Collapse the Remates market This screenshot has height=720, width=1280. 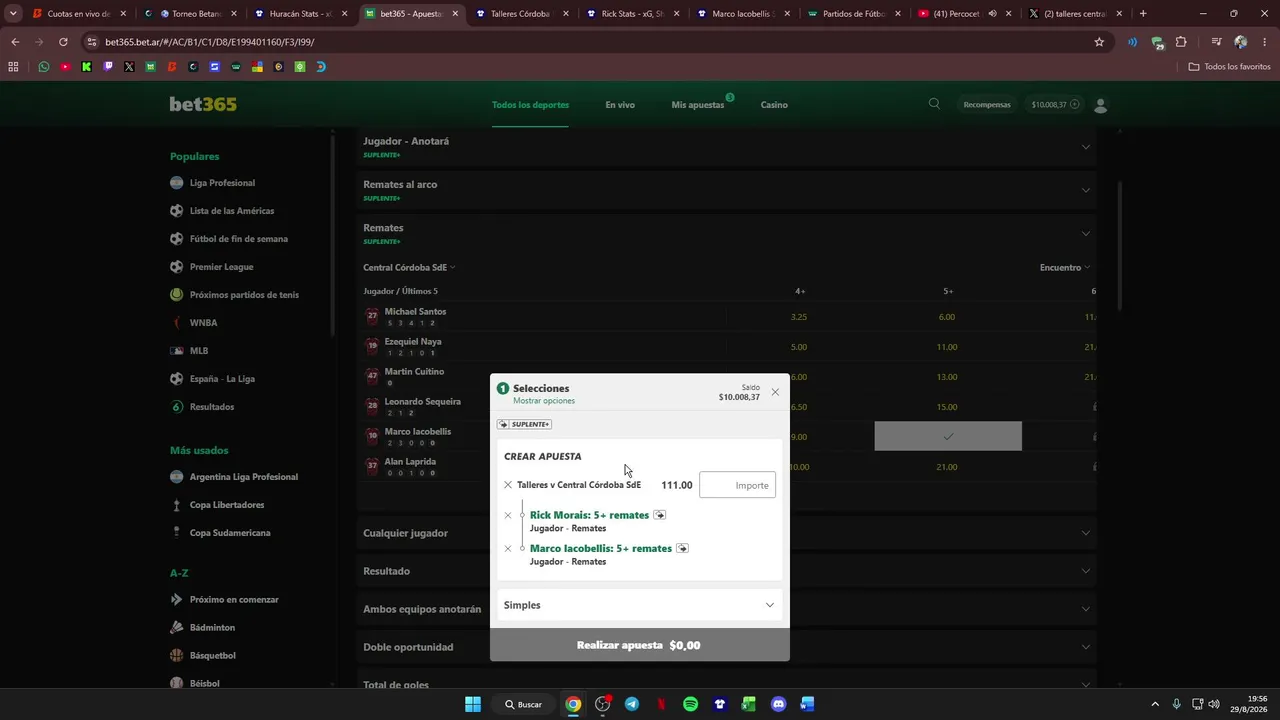[x=726, y=233]
